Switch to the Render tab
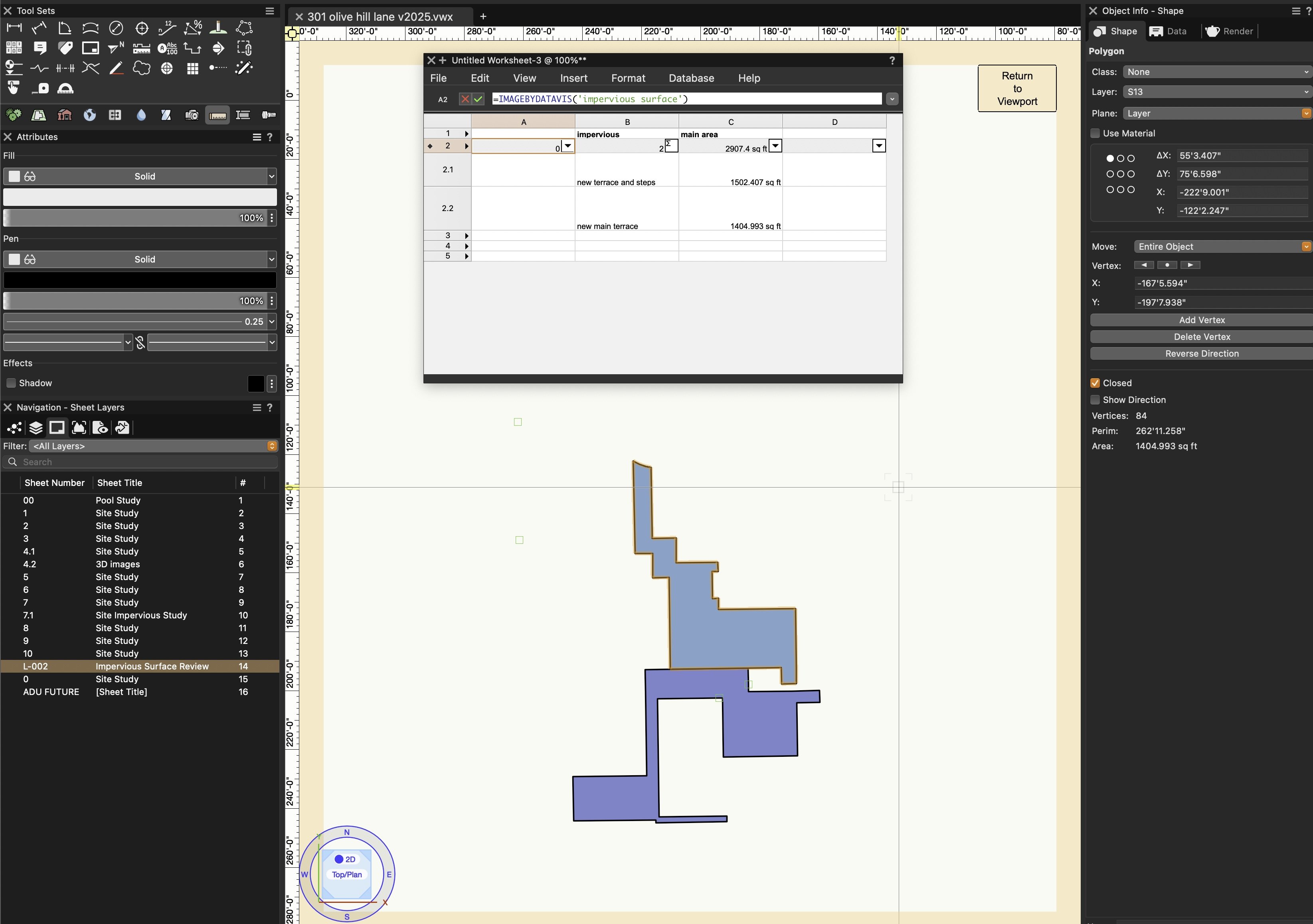 pyautogui.click(x=1230, y=32)
